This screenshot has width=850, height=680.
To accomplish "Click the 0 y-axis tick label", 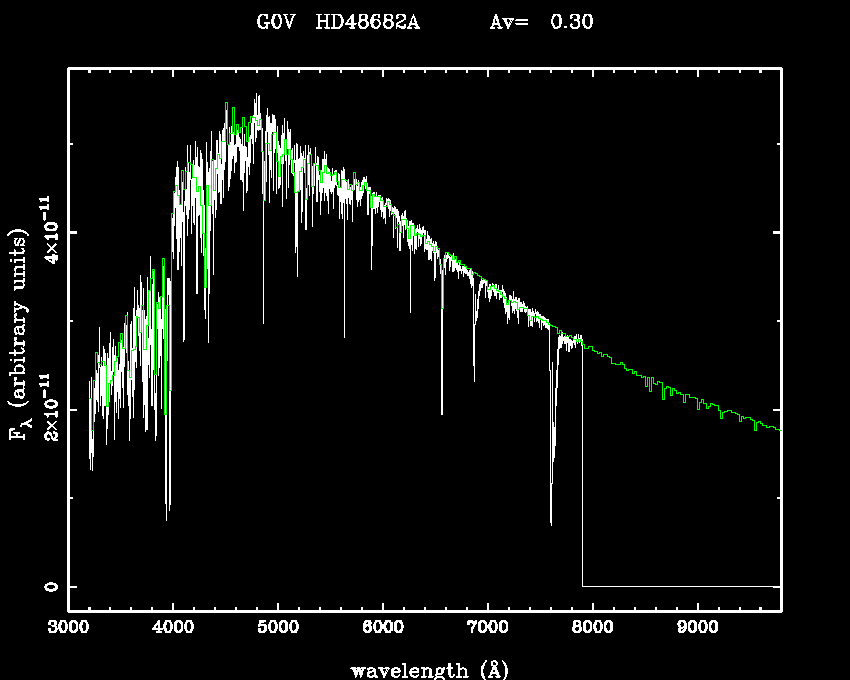I will click(50, 587).
